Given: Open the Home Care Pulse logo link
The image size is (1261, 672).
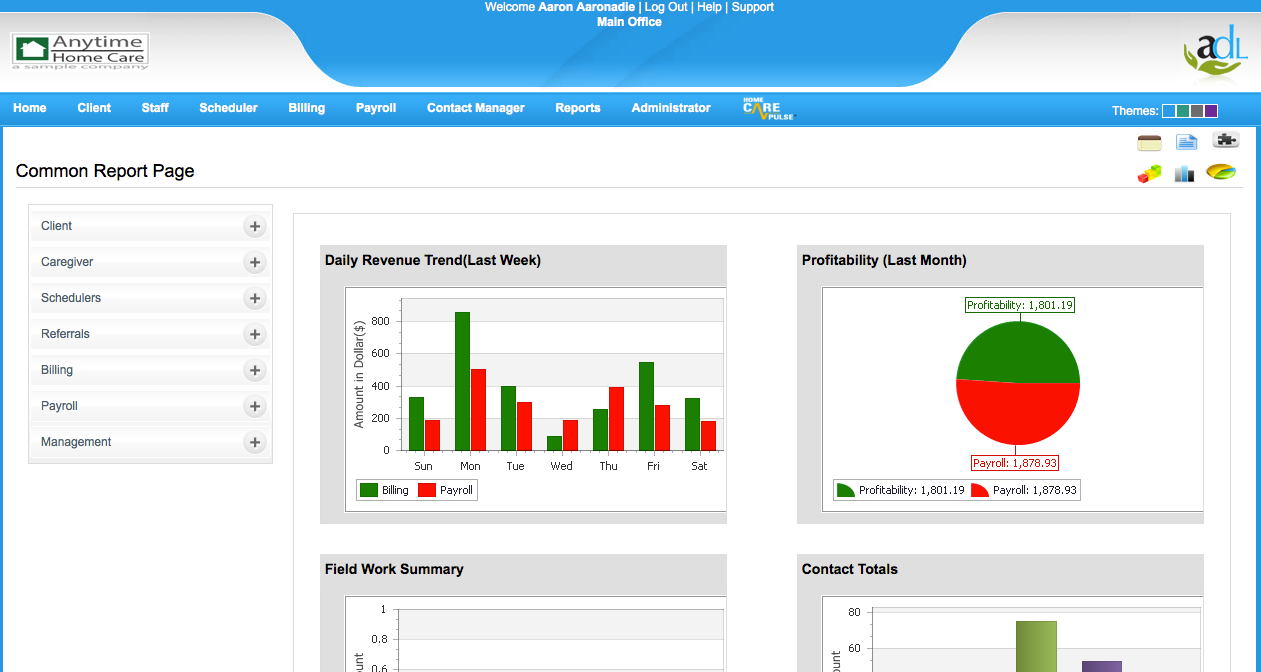Looking at the screenshot, I should click(768, 108).
